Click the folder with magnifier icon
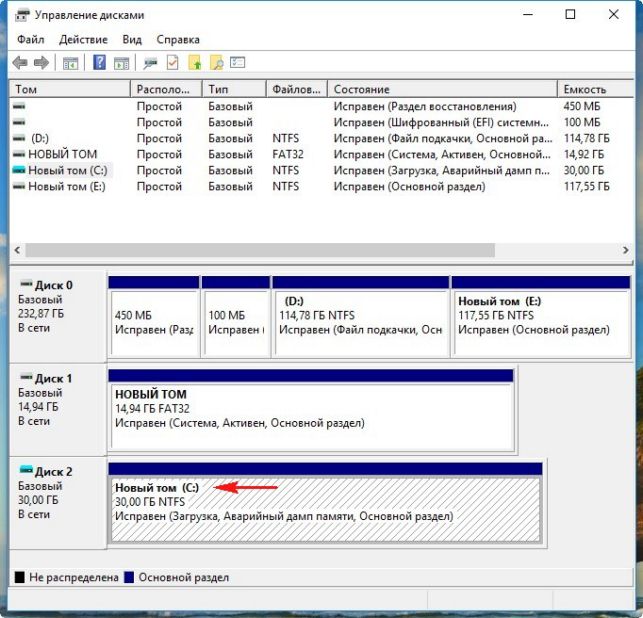643x618 pixels. coord(217,63)
